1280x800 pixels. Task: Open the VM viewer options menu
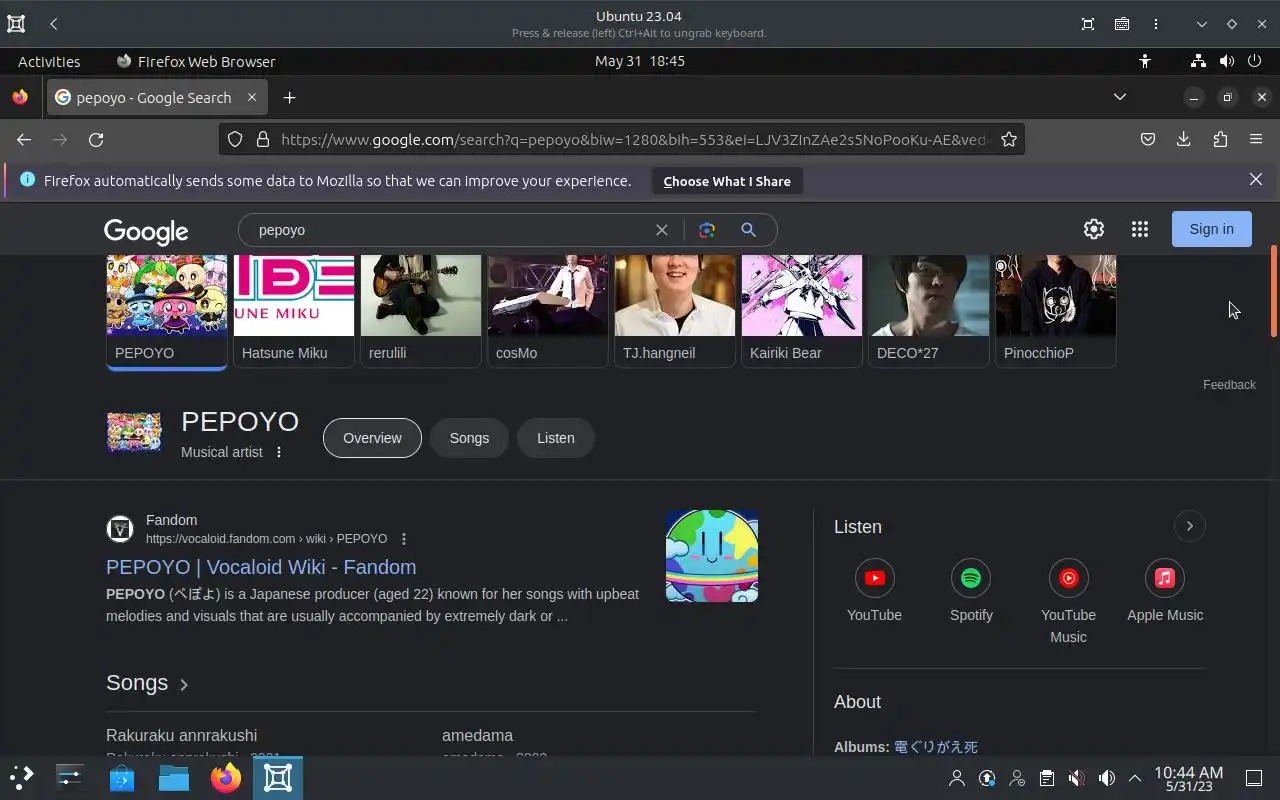pos(1155,24)
